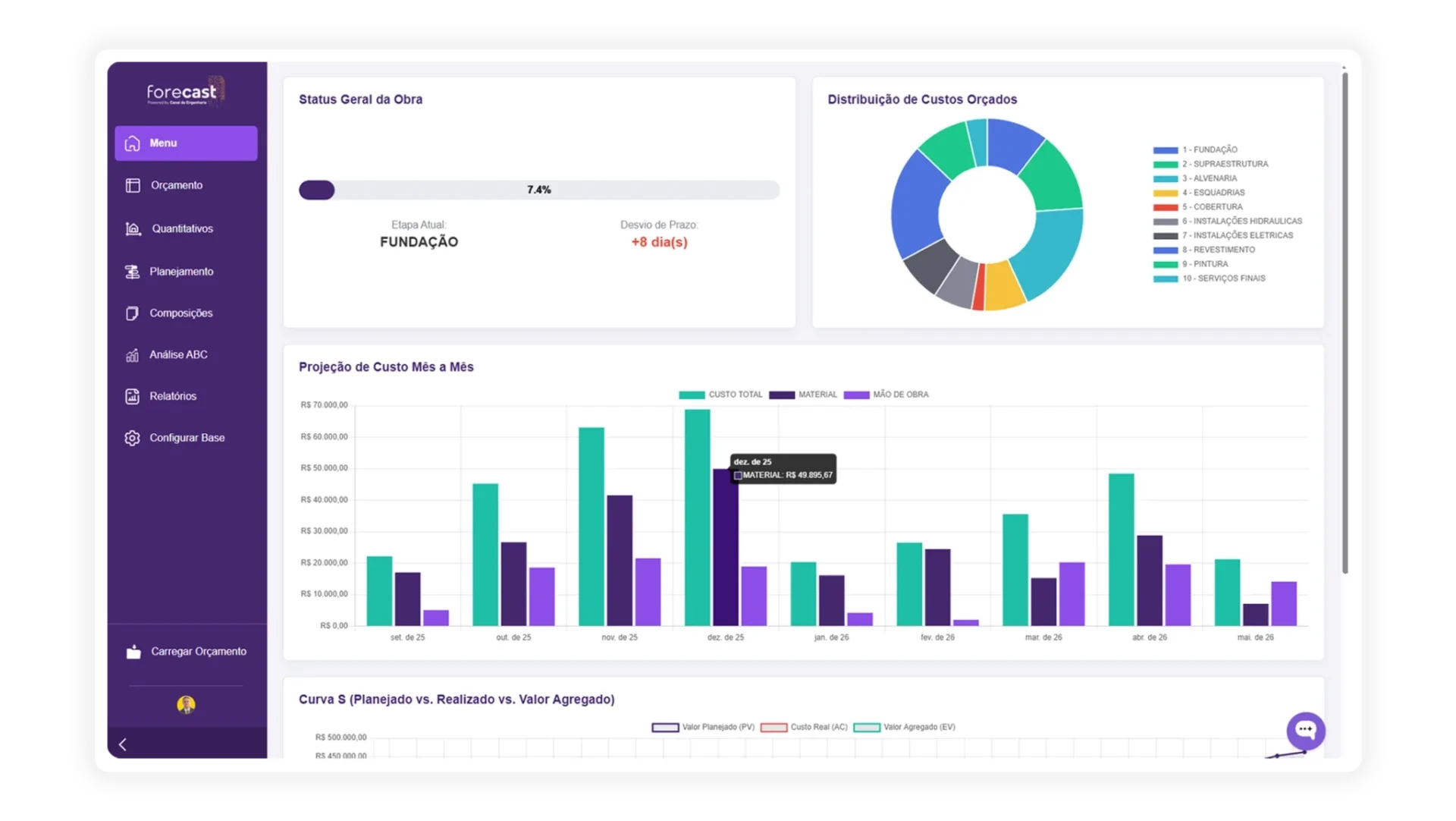Viewport: 1456px width, 821px height.
Task: Click the user avatar in sidebar
Action: (x=186, y=706)
